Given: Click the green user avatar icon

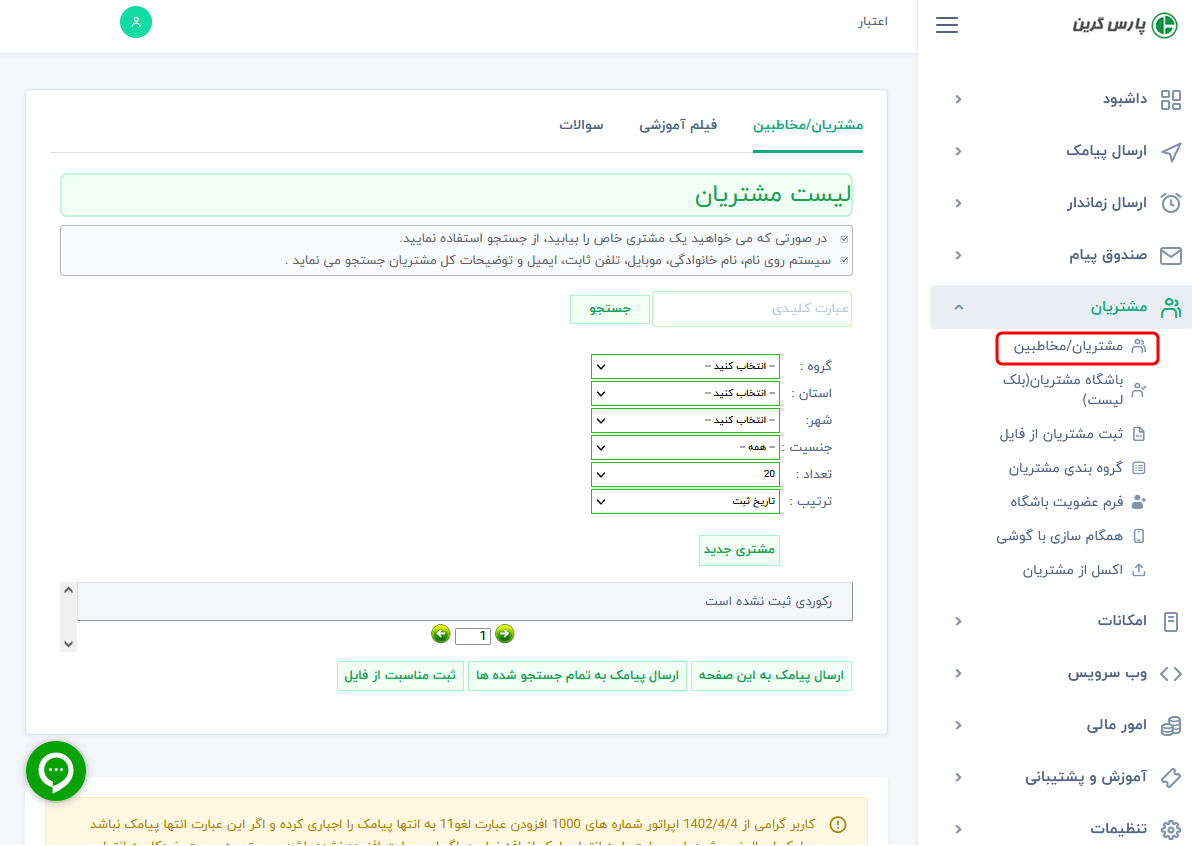Looking at the screenshot, I should coord(135,21).
